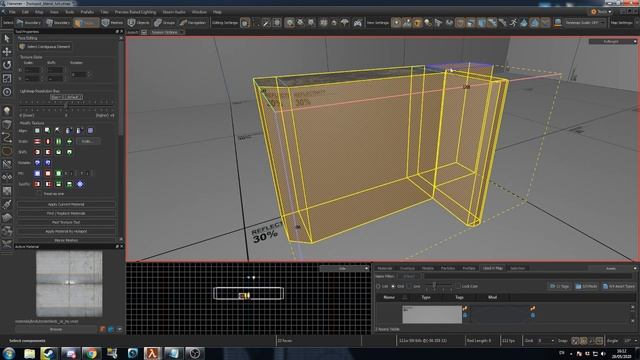
Task: Select the Path curve tool
Action: coord(7,138)
